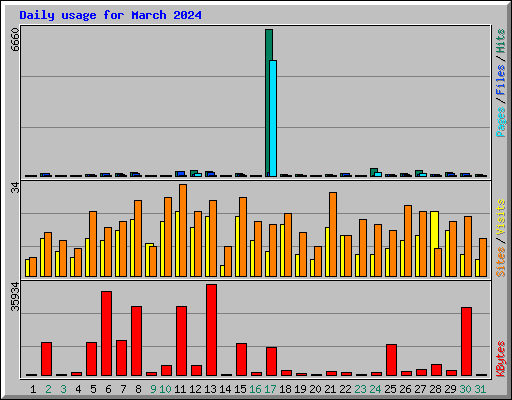Click the red KBytes bar for day 17
This screenshot has width=512, height=400.
coord(271,361)
